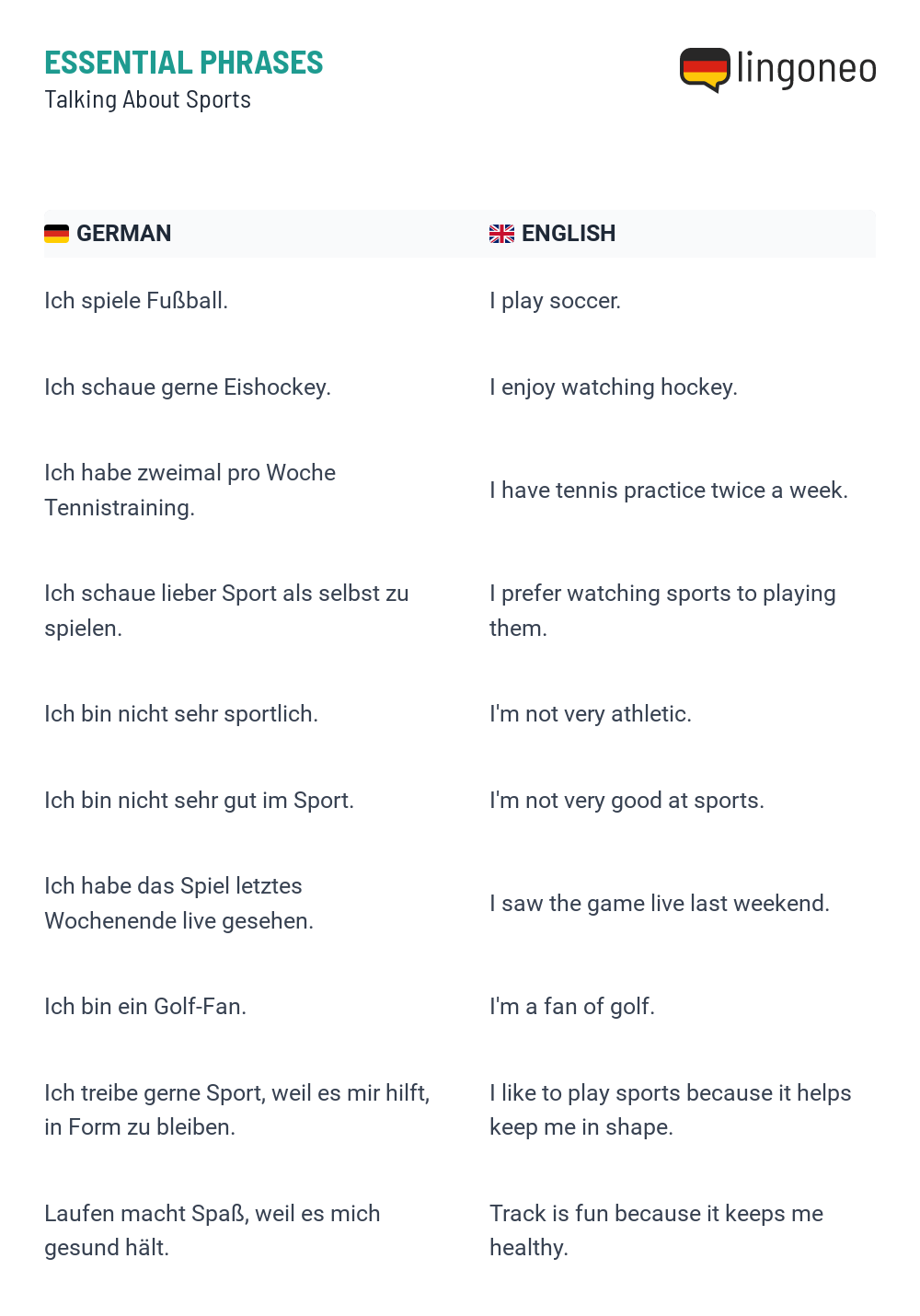Select phrase Ich spiele Fußball.
The width and height of the screenshot is (920, 1316).
click(x=136, y=301)
